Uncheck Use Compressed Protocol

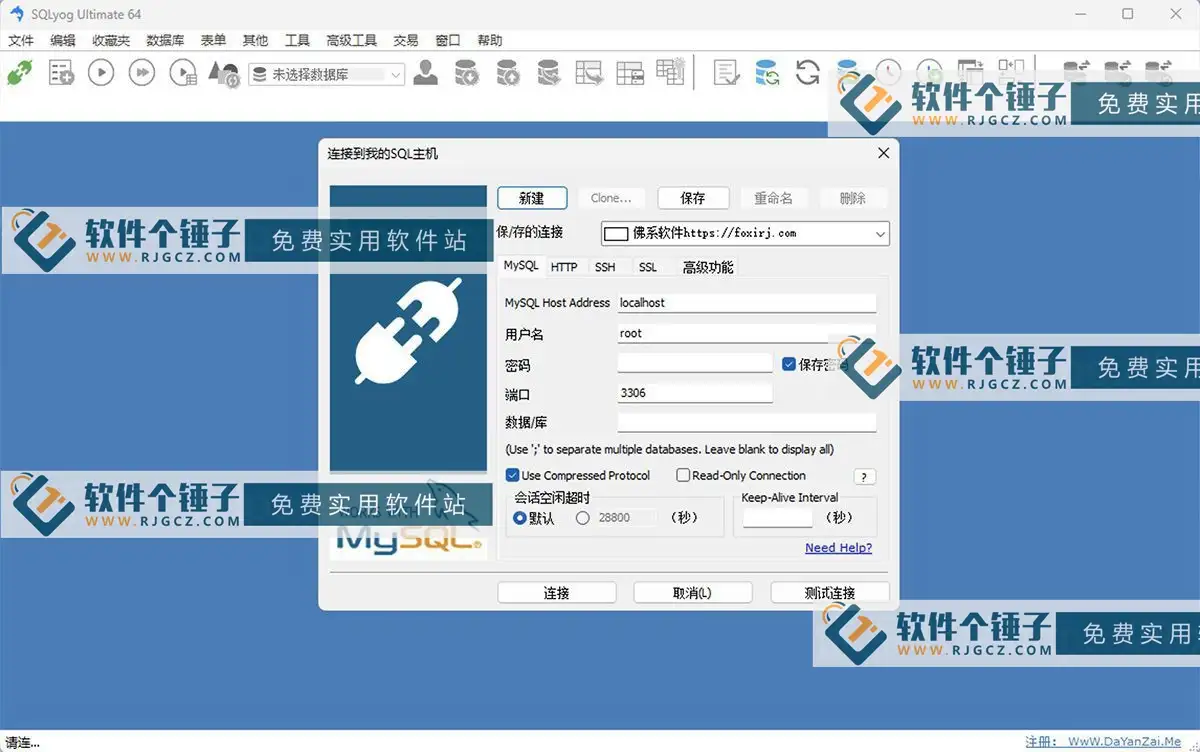[512, 476]
